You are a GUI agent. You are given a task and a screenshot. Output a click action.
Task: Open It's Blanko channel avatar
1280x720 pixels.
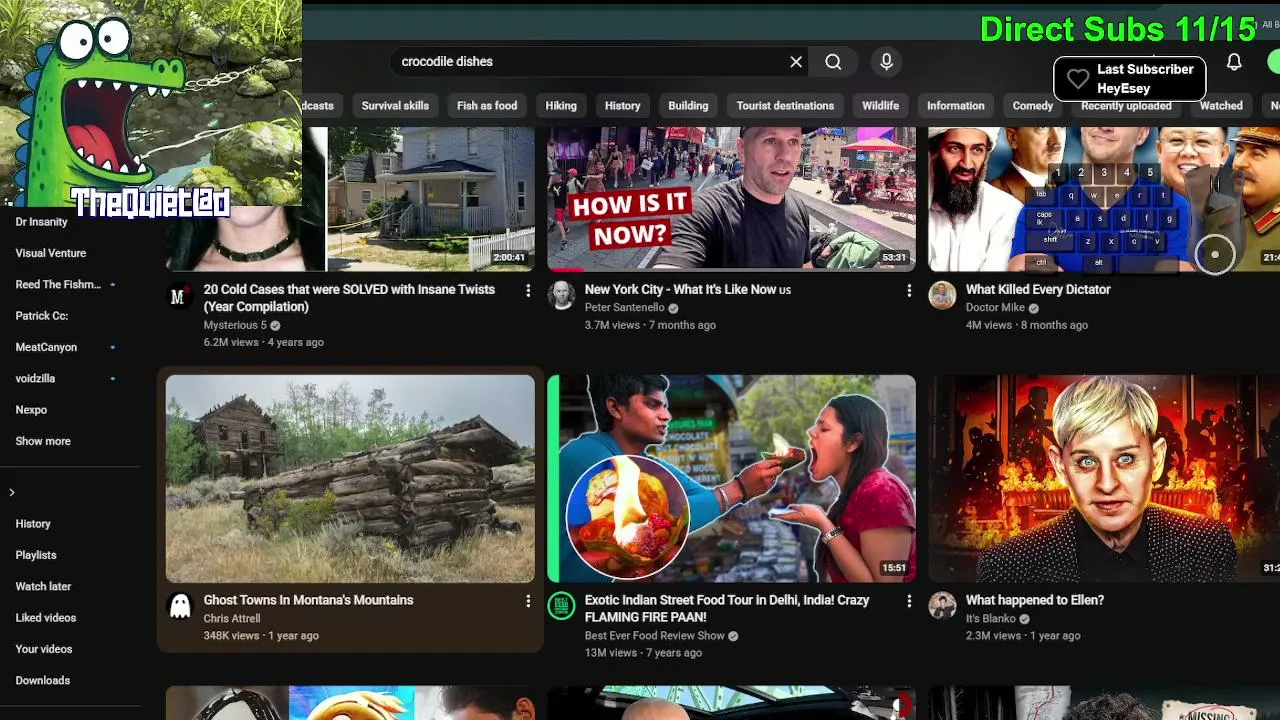click(x=942, y=606)
